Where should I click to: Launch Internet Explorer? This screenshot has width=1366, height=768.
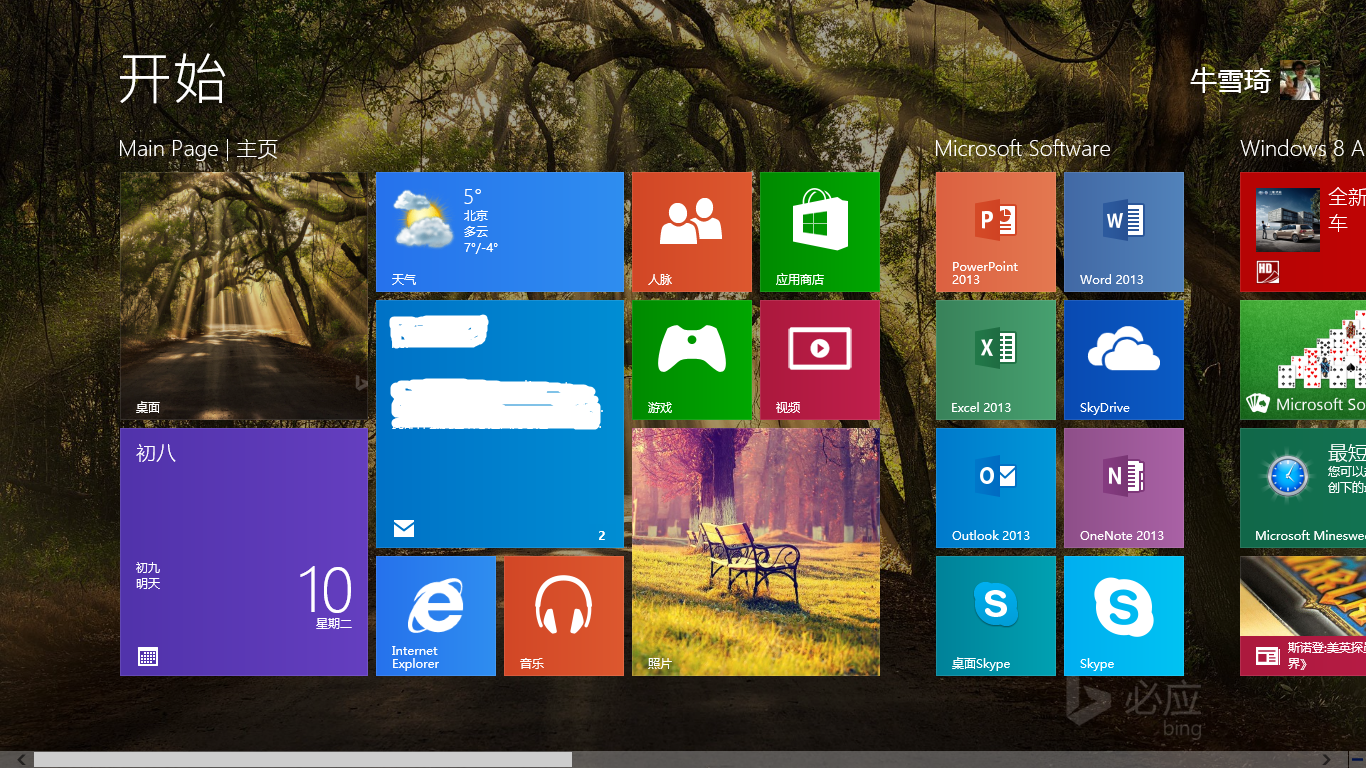pos(435,615)
